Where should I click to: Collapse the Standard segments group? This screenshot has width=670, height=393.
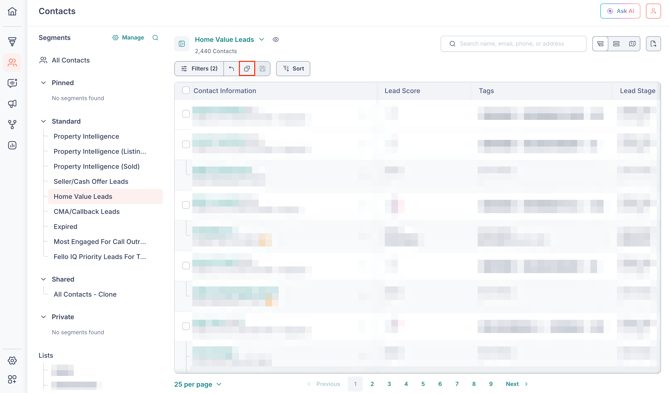pyautogui.click(x=43, y=121)
